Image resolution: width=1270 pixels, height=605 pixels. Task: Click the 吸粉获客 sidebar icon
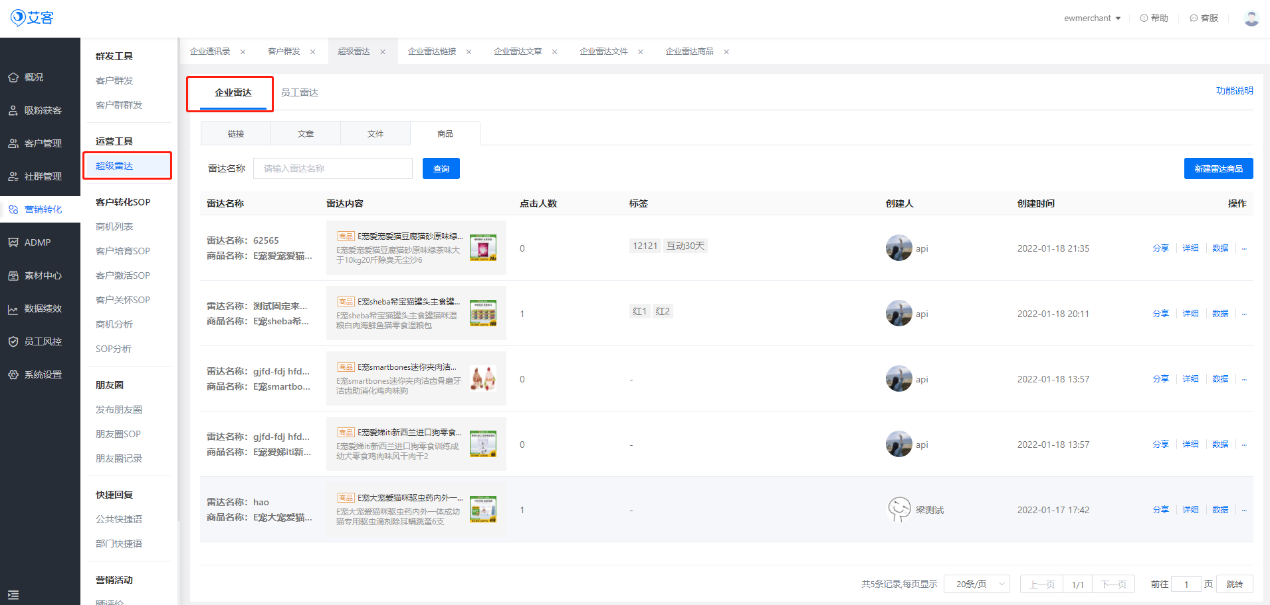pyautogui.click(x=13, y=110)
